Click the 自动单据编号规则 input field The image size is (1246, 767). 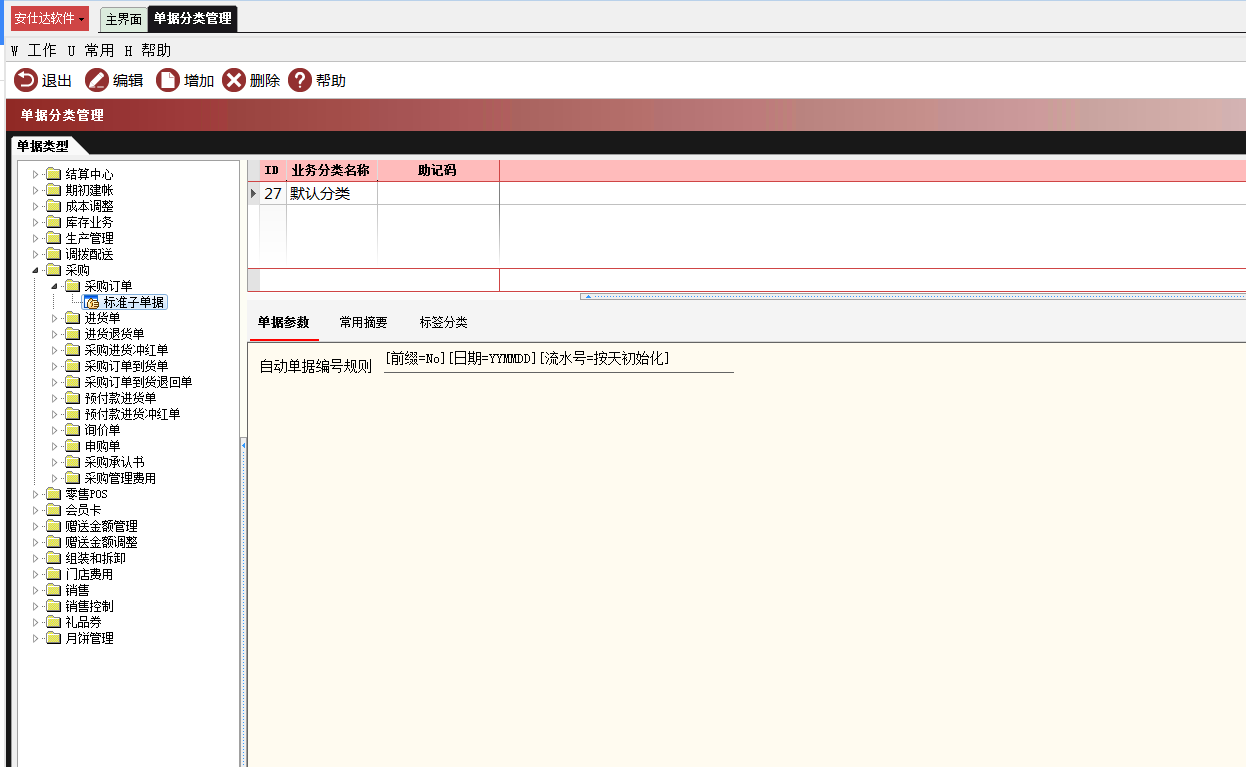point(558,359)
